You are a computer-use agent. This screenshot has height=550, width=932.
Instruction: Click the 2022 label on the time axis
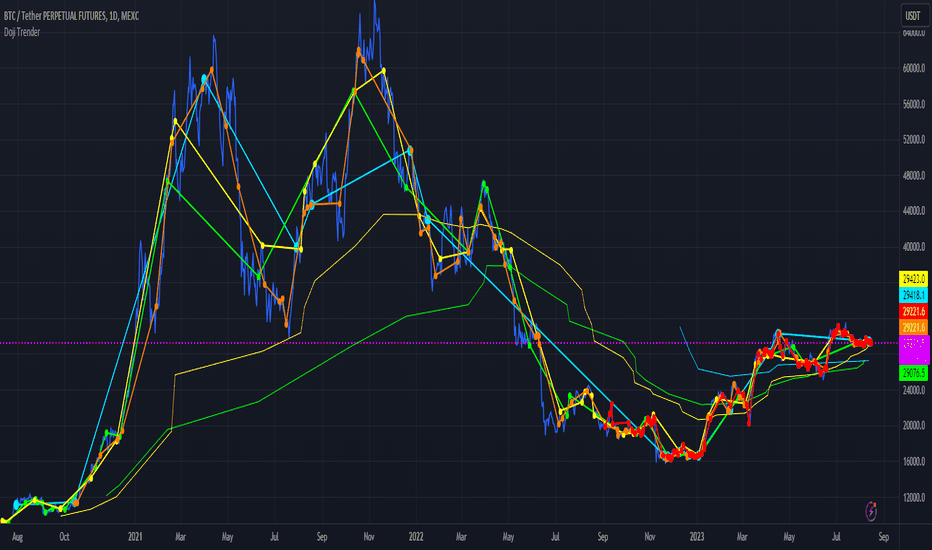click(415, 537)
